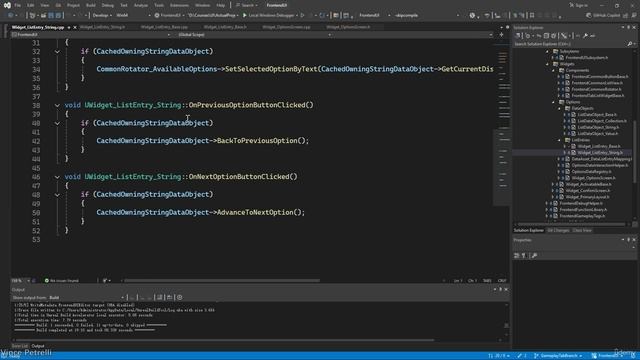Open the Tools menu
The width and height of the screenshot is (640, 360).
[x=159, y=5]
